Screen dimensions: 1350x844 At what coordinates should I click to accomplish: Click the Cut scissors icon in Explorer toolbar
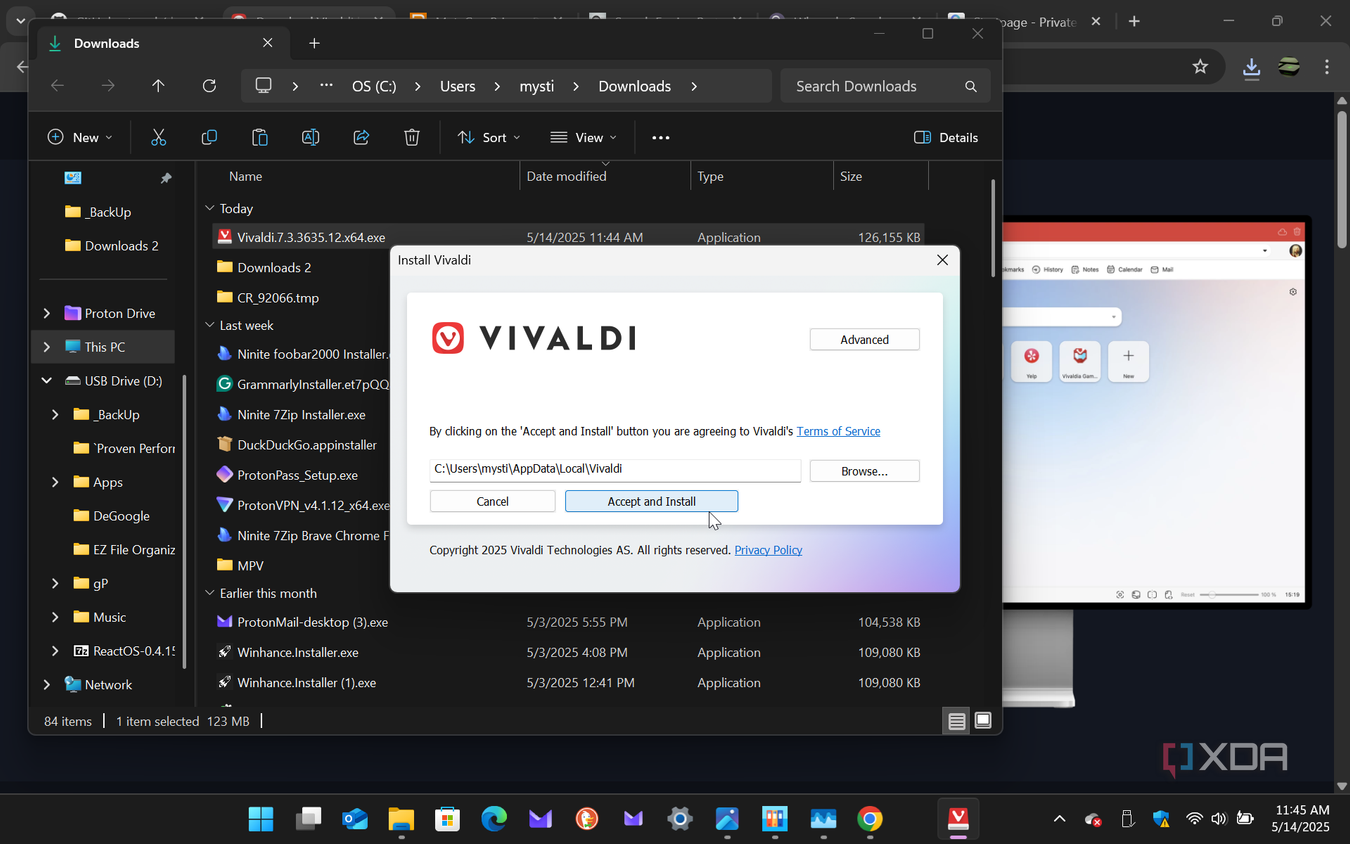[158, 137]
